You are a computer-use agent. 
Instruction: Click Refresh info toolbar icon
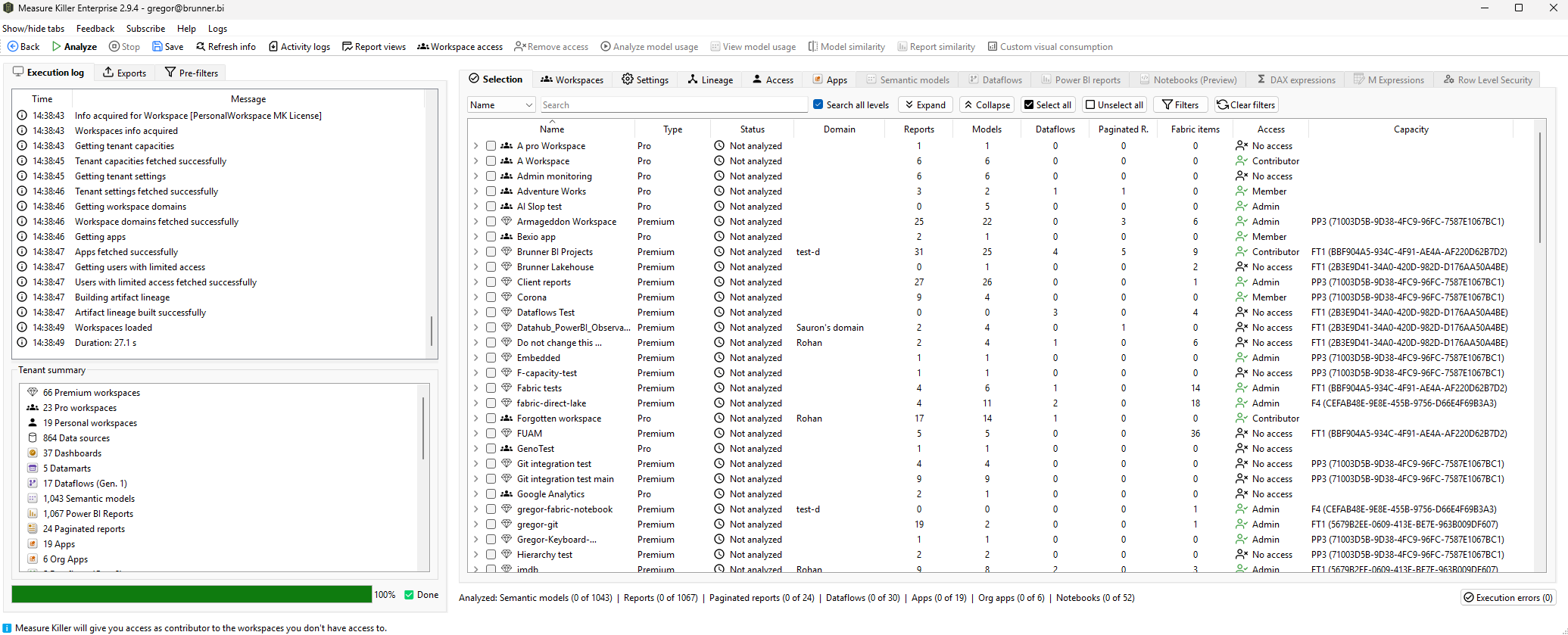click(x=201, y=46)
